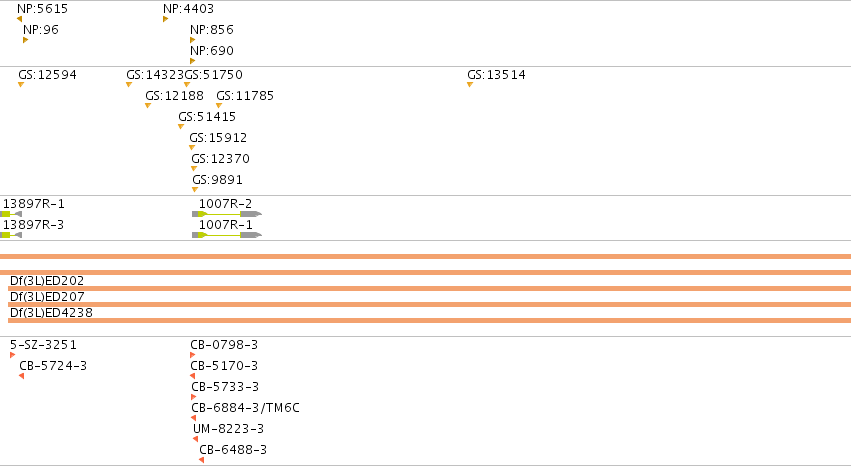Select the GS:51750 insertion label
This screenshot has height=466, width=851.
coord(214,75)
